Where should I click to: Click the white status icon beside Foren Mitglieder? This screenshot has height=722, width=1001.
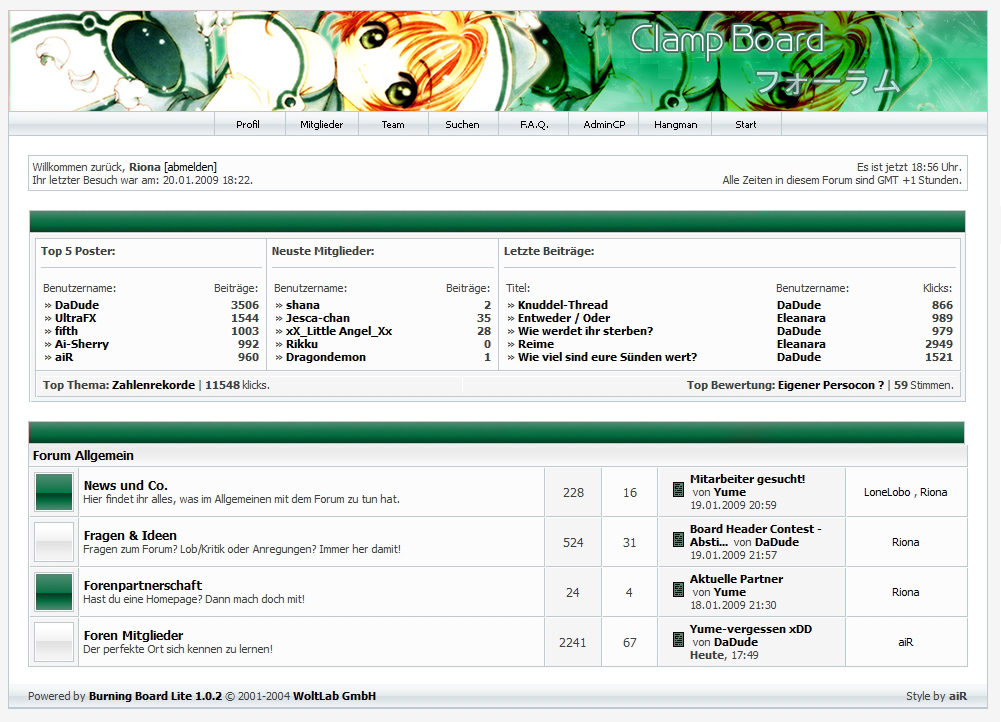54,642
